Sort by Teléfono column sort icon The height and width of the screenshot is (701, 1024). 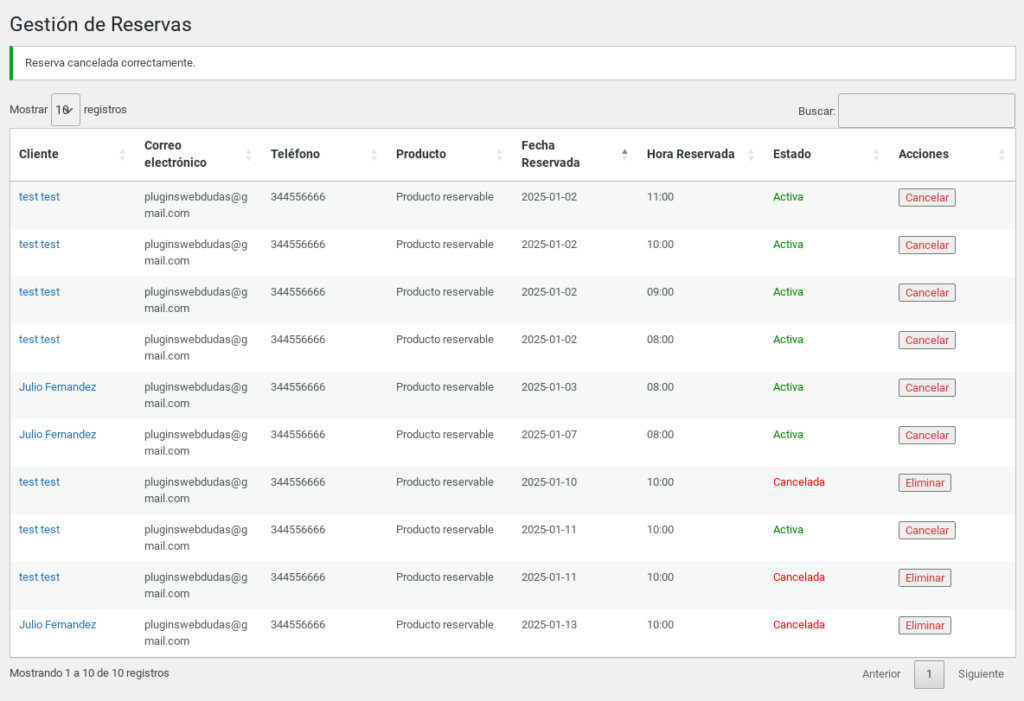pos(374,155)
